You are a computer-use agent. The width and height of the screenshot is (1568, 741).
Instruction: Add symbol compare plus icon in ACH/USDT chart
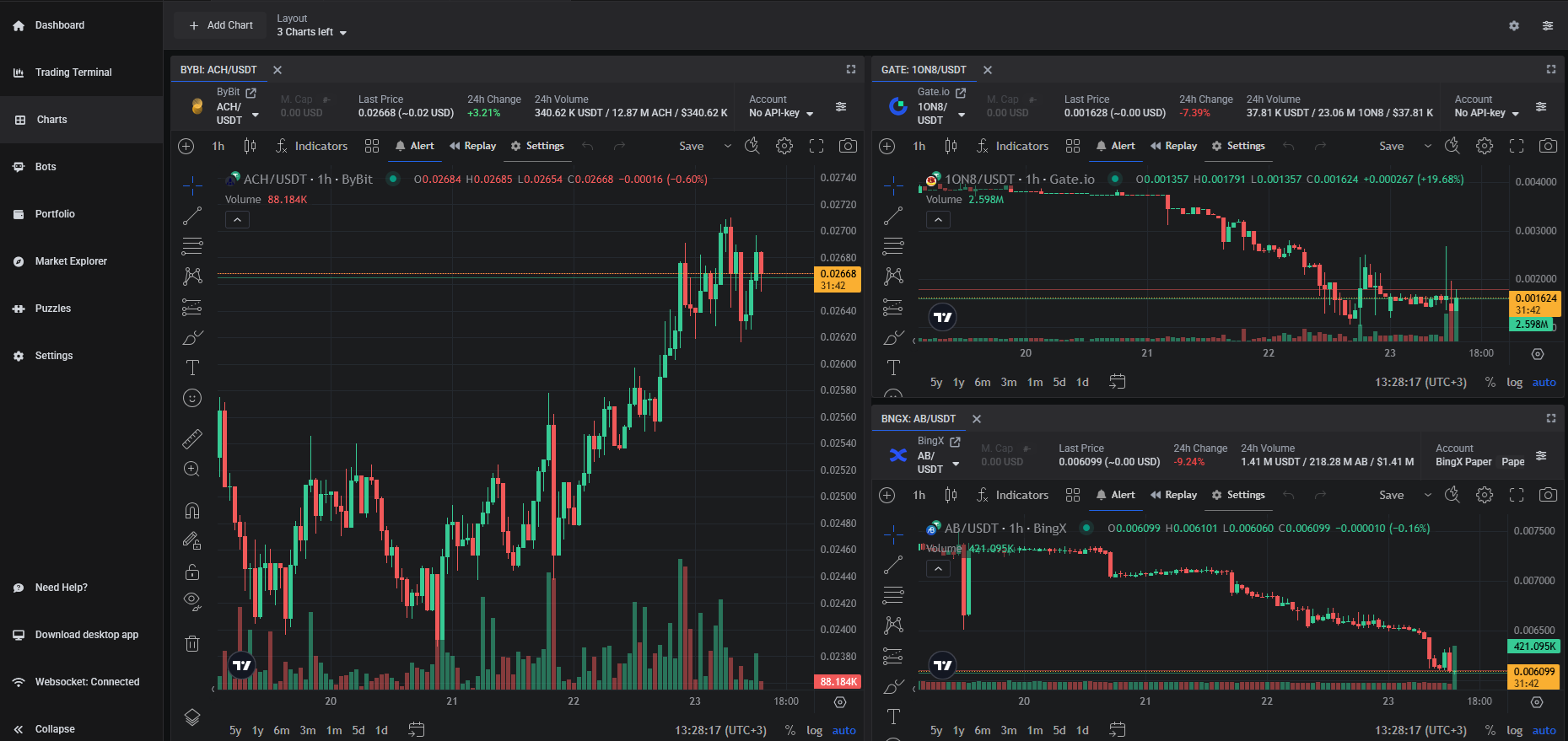(x=186, y=146)
